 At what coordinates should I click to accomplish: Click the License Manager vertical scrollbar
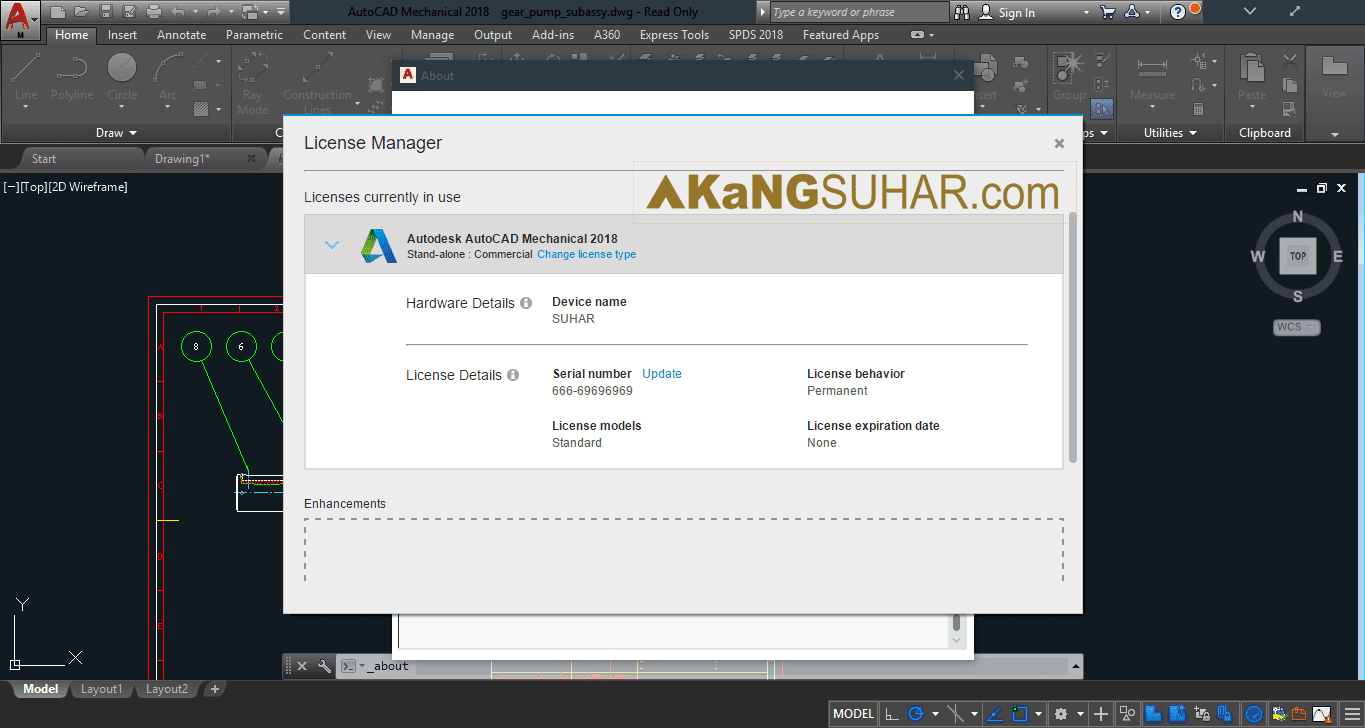tap(1073, 337)
